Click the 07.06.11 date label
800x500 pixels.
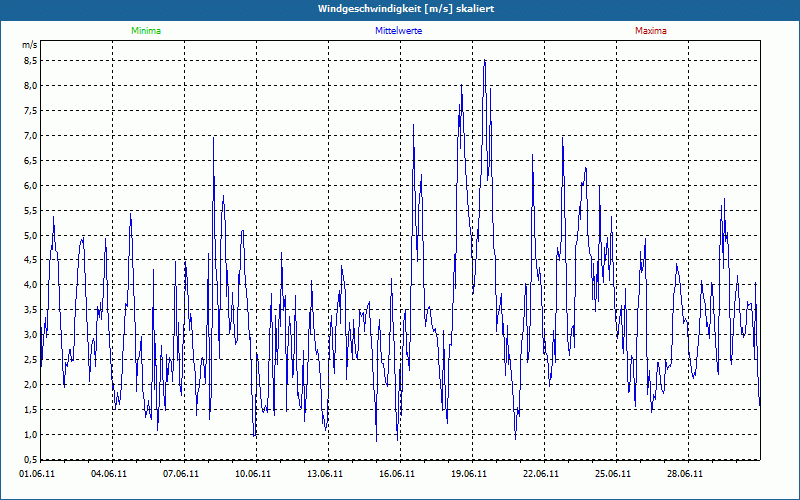tap(181, 474)
